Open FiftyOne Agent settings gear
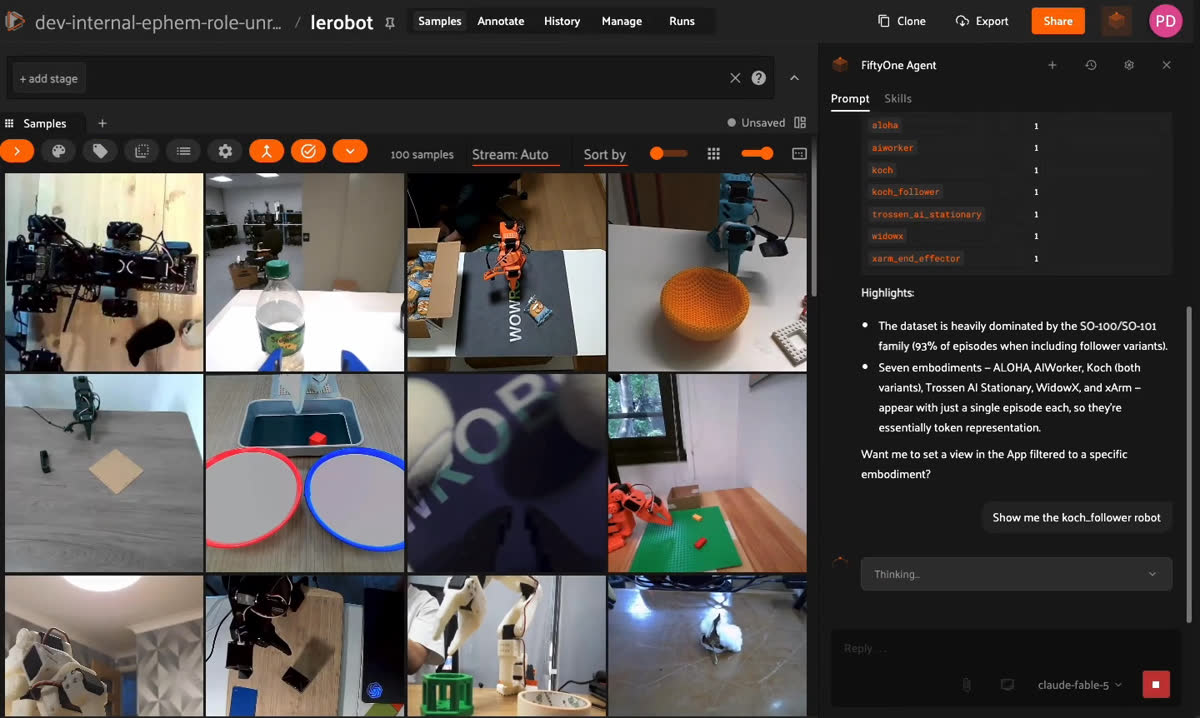This screenshot has height=718, width=1200. (x=1129, y=65)
